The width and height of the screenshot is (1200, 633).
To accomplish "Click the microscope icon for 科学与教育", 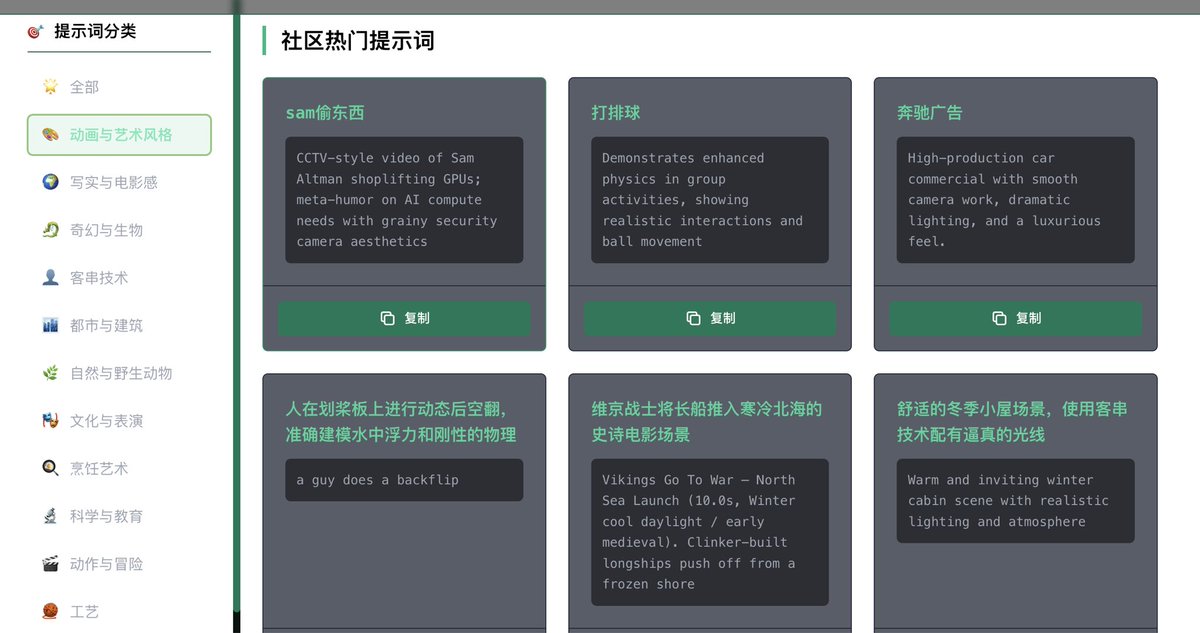I will coord(50,516).
